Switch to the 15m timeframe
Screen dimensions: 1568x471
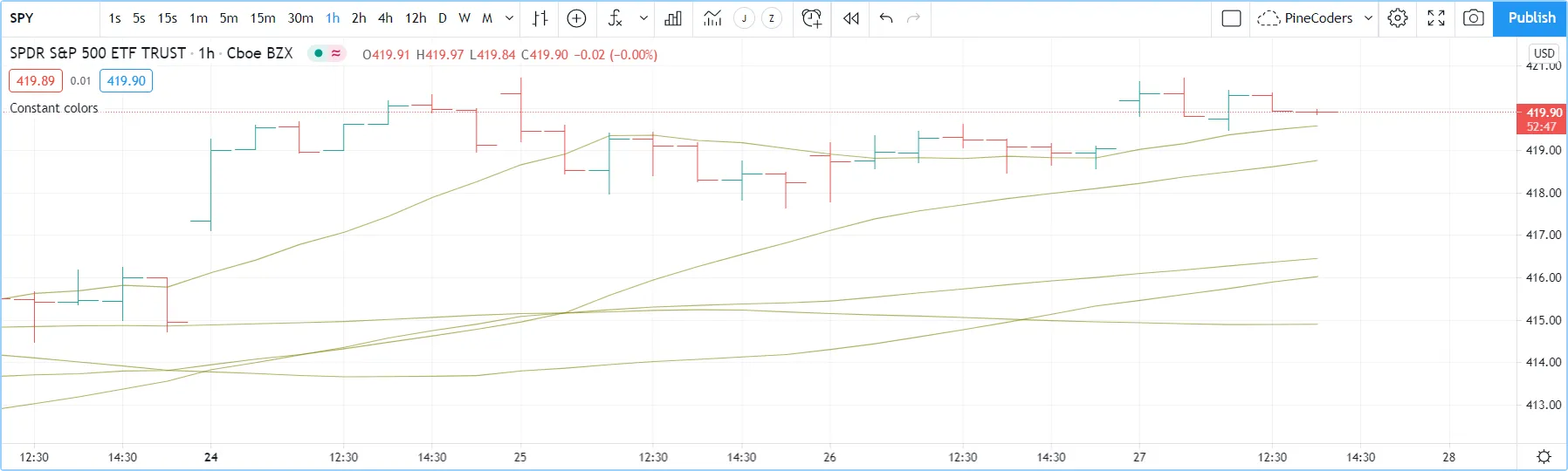coord(263,18)
